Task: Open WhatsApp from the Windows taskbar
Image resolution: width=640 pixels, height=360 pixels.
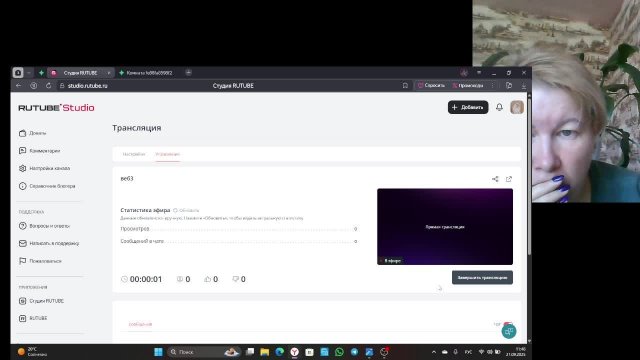Action: pos(339,352)
